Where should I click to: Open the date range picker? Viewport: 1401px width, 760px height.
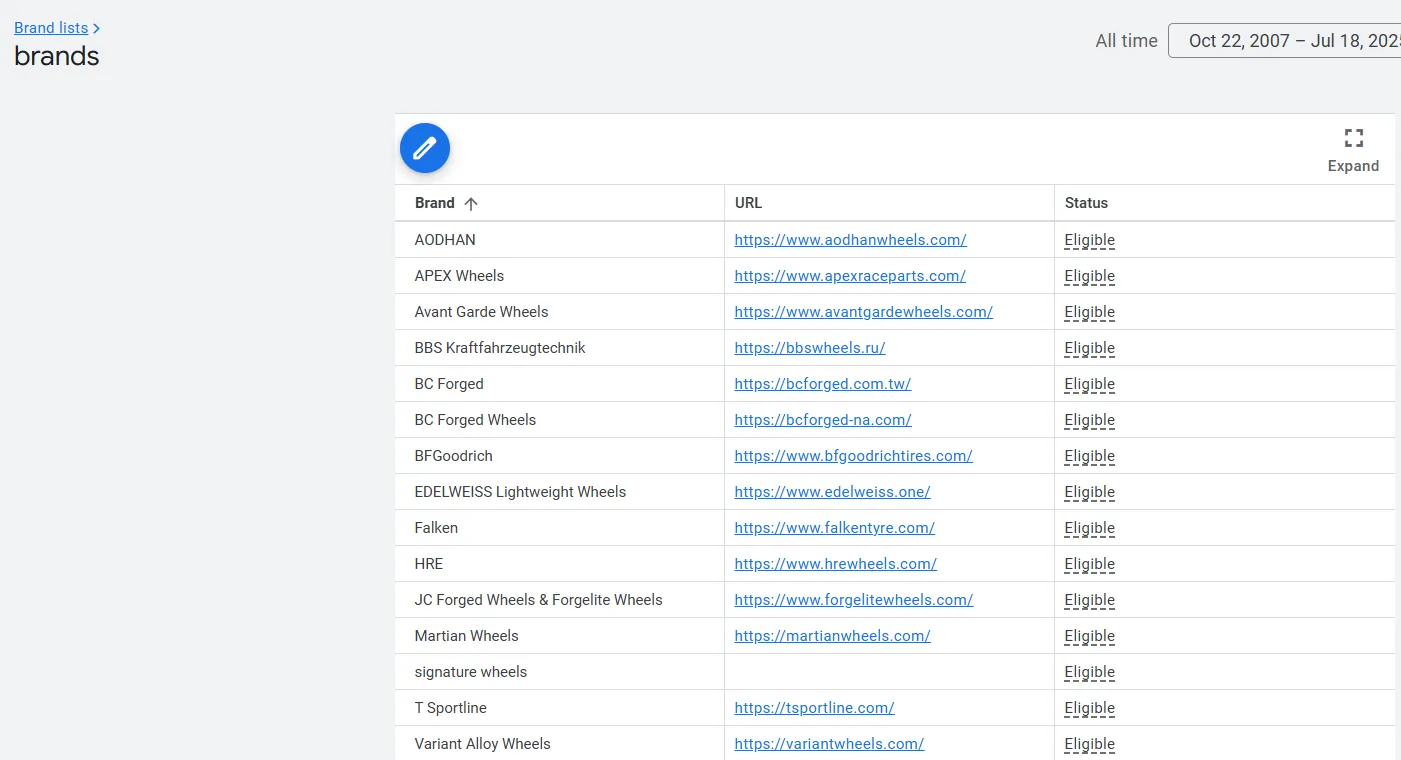pyautogui.click(x=1290, y=40)
